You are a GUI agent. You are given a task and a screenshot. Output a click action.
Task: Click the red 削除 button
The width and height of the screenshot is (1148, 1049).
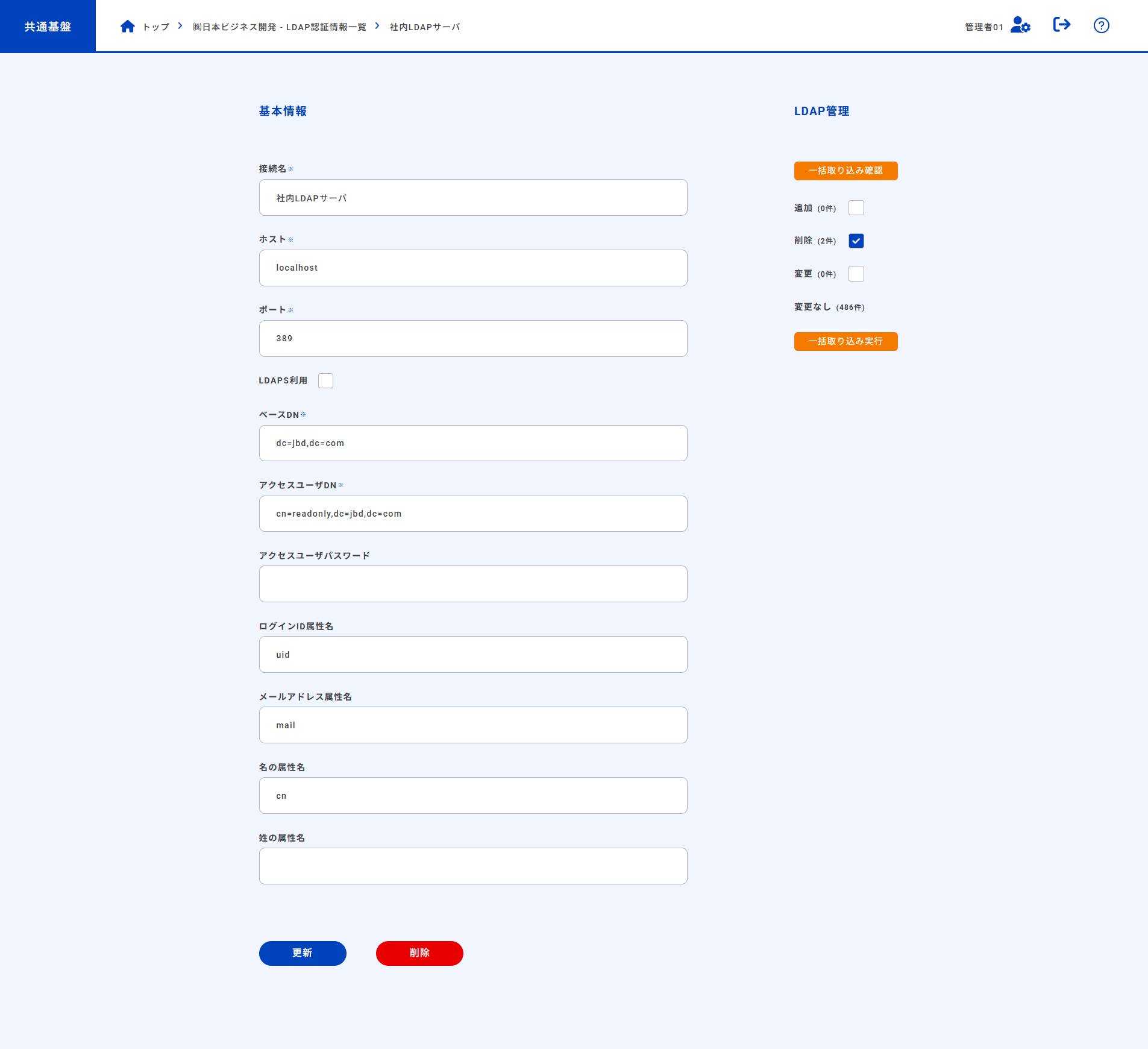419,953
